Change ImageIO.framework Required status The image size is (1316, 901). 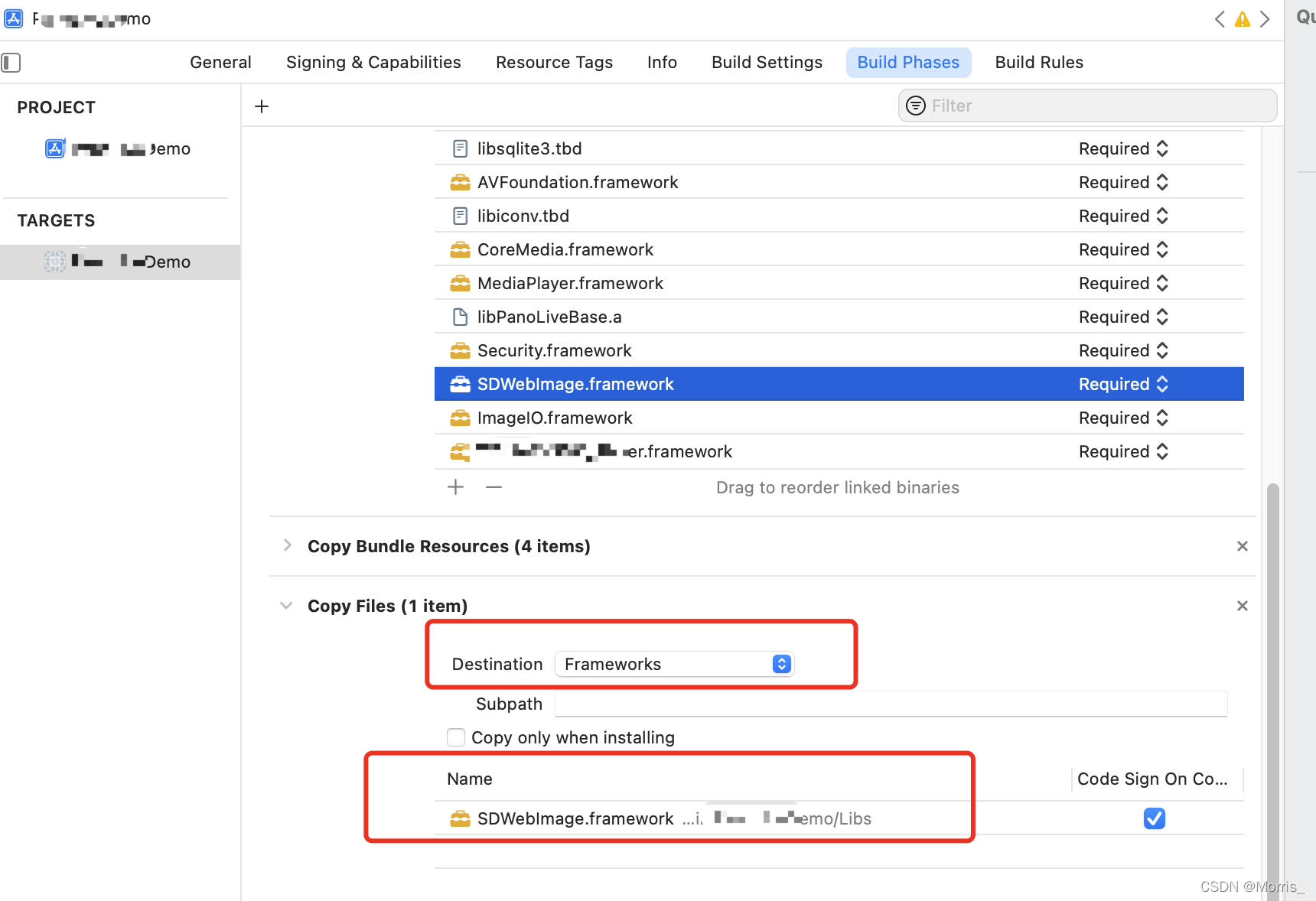[1123, 418]
